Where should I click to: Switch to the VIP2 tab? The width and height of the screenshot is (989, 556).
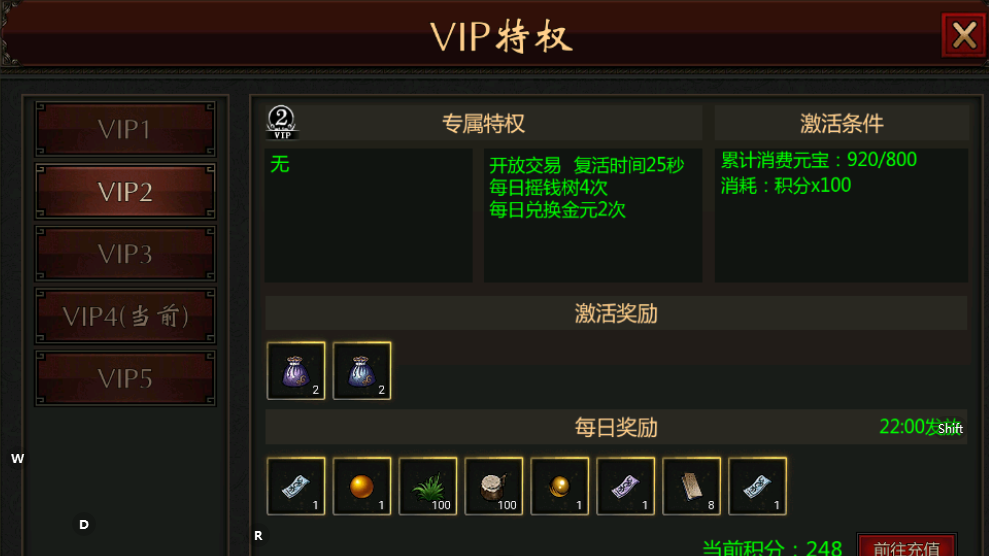pyautogui.click(x=125, y=192)
